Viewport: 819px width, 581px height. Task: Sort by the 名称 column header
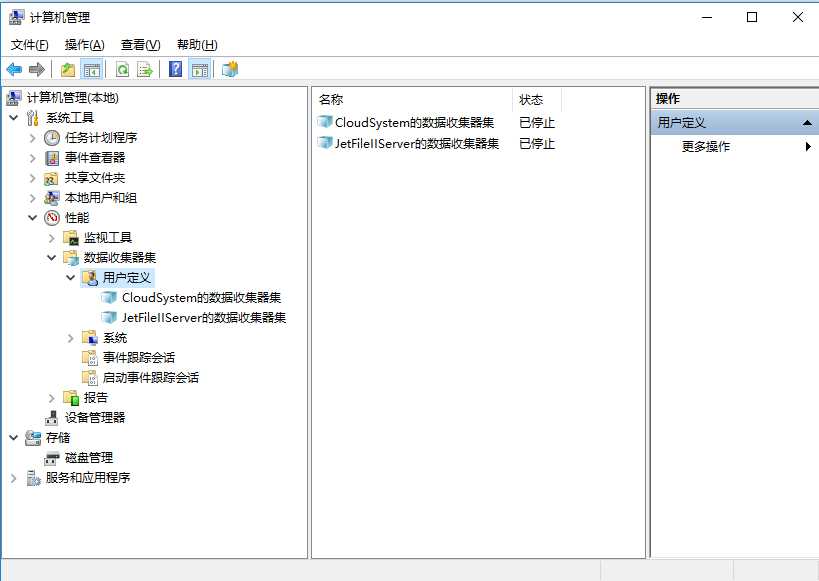click(x=412, y=99)
